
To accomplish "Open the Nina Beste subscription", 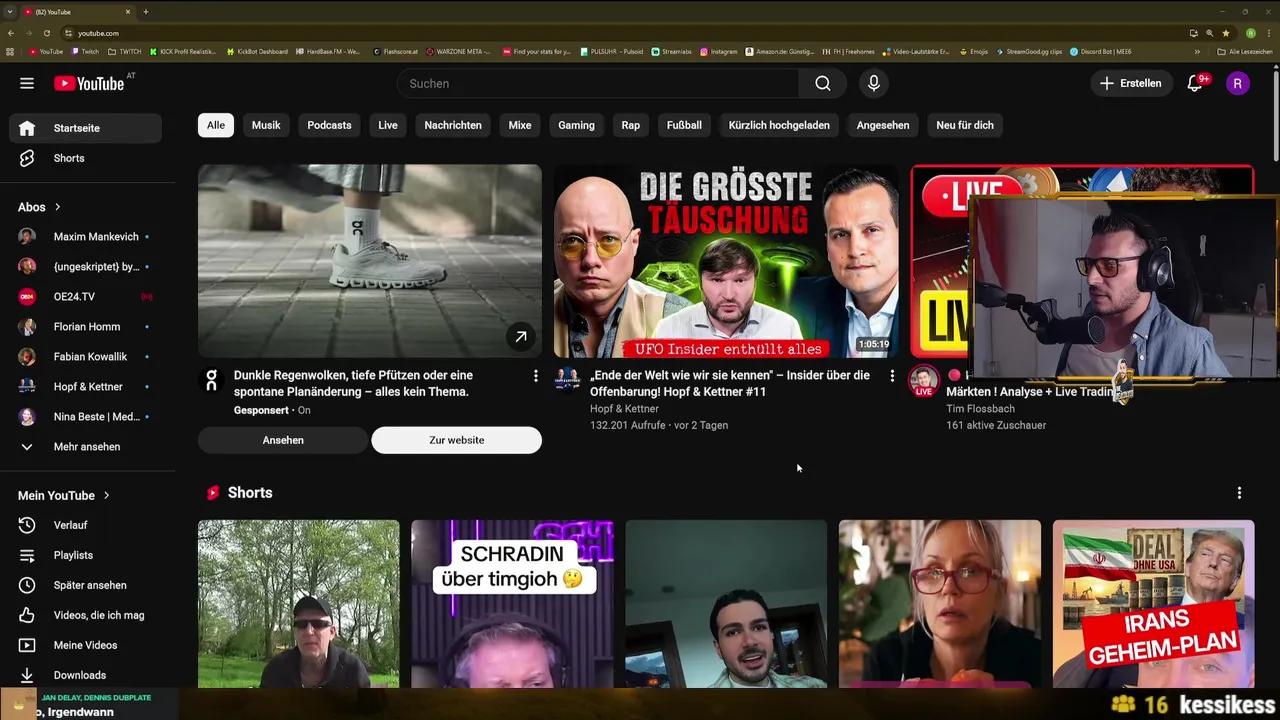I will pos(85,417).
